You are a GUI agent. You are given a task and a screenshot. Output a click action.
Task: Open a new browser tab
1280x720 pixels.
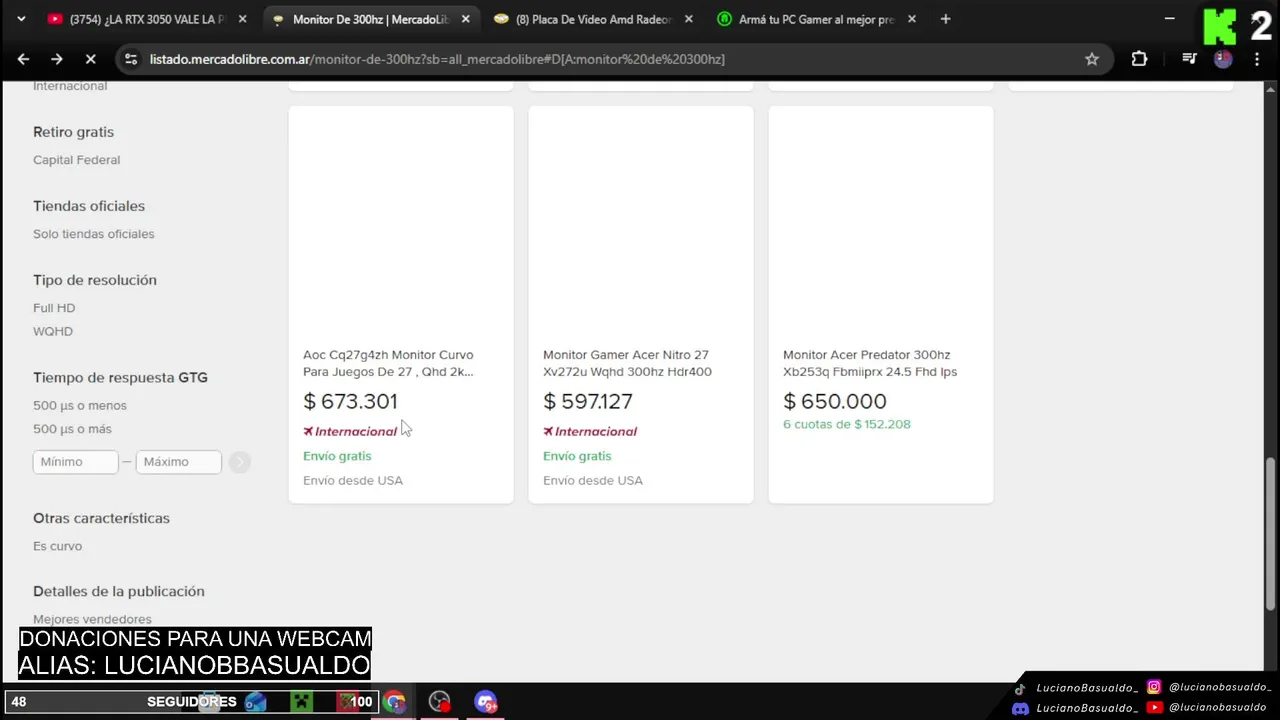click(945, 19)
